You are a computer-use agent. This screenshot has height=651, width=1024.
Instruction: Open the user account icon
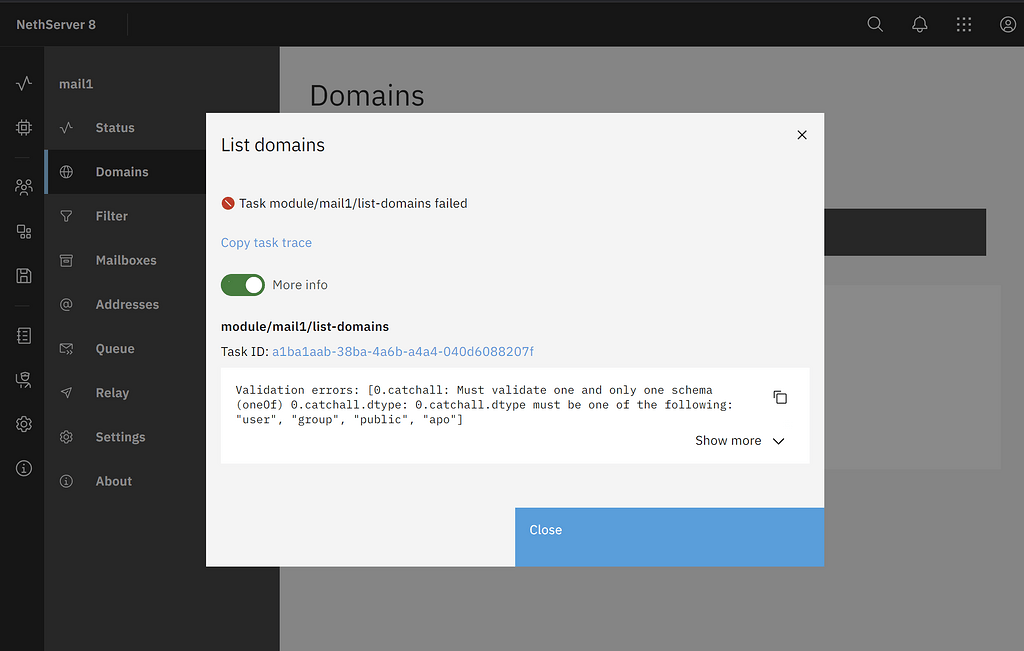point(1008,24)
